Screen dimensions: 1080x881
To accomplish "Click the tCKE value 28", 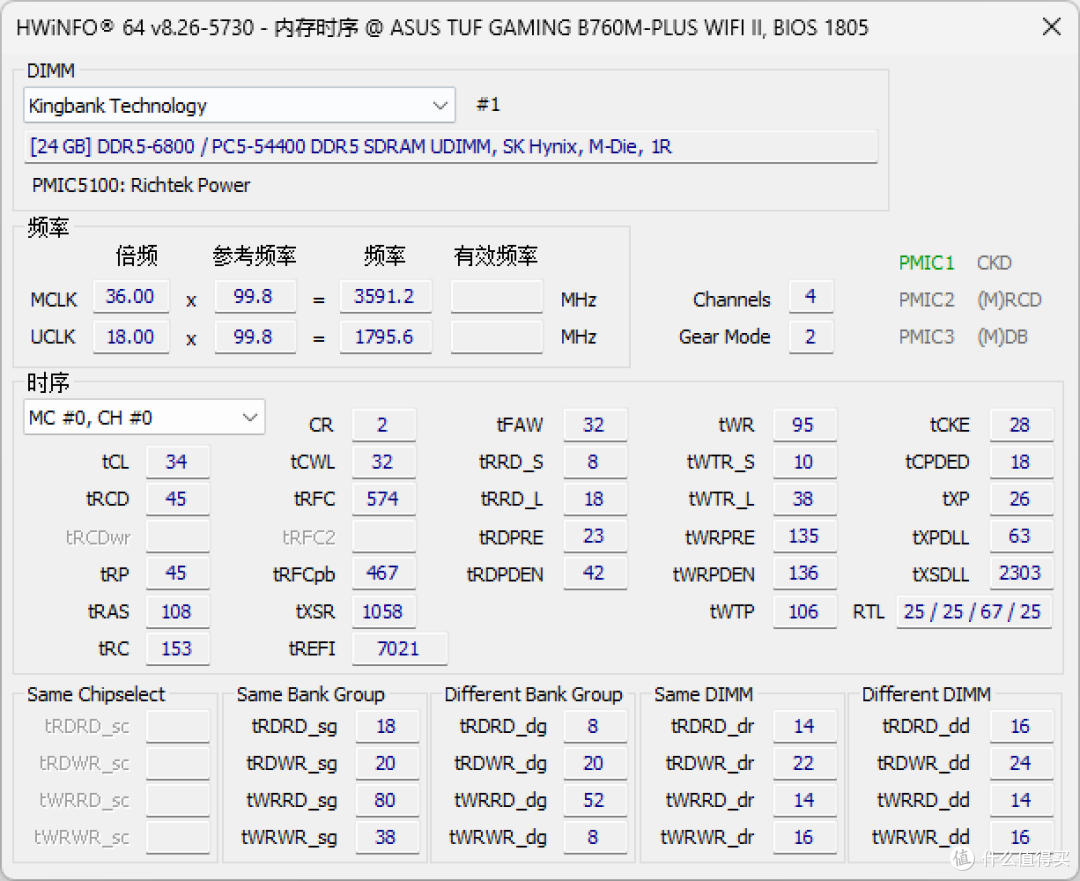I will point(1021,424).
